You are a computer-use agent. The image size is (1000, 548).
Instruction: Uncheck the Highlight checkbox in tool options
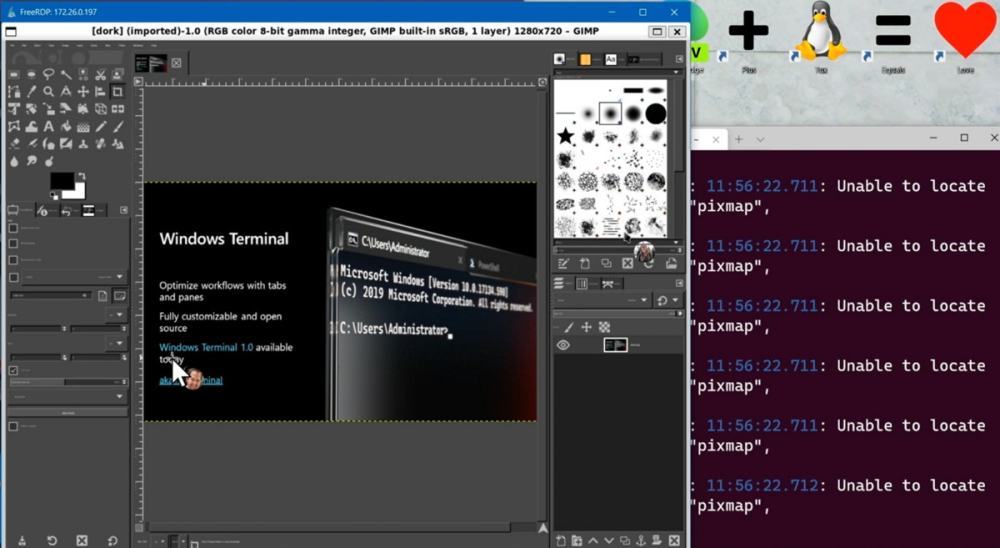(x=13, y=370)
